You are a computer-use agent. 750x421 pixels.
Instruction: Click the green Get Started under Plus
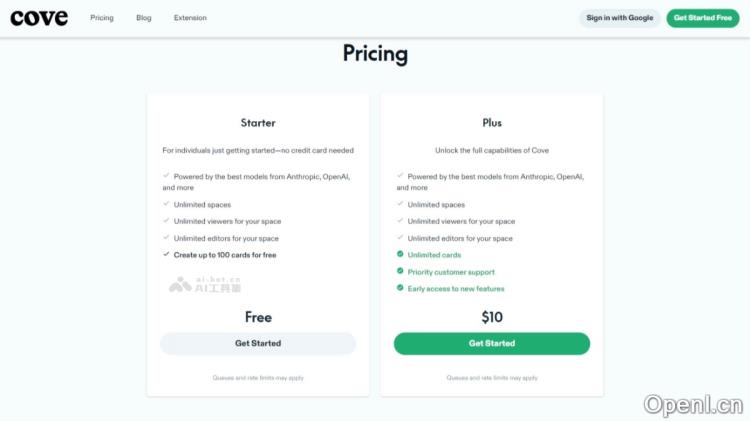[x=492, y=343]
